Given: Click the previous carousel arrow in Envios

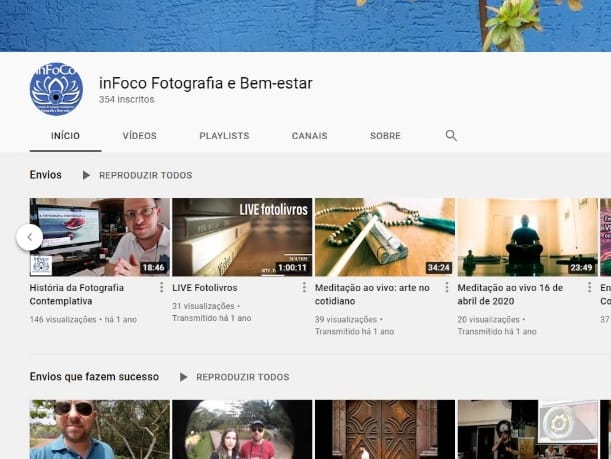Looking at the screenshot, I should click(30, 237).
